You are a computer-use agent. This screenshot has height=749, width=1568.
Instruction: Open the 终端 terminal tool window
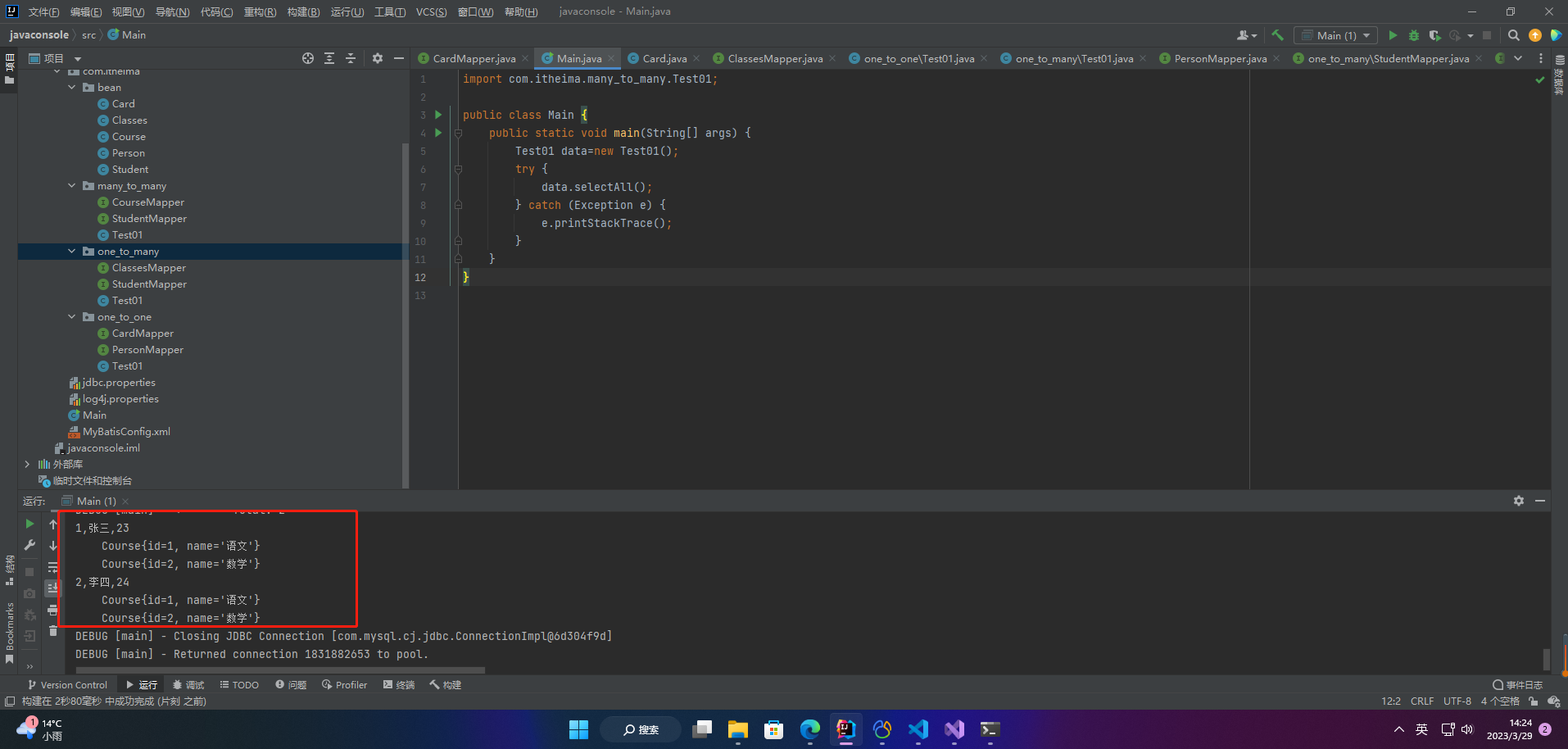coord(399,685)
